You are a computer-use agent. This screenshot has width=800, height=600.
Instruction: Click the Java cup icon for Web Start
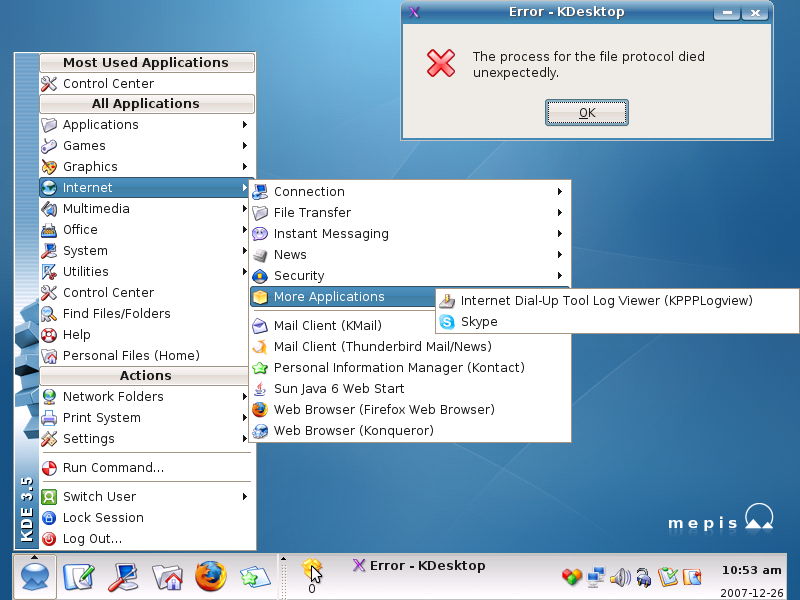(x=260, y=389)
